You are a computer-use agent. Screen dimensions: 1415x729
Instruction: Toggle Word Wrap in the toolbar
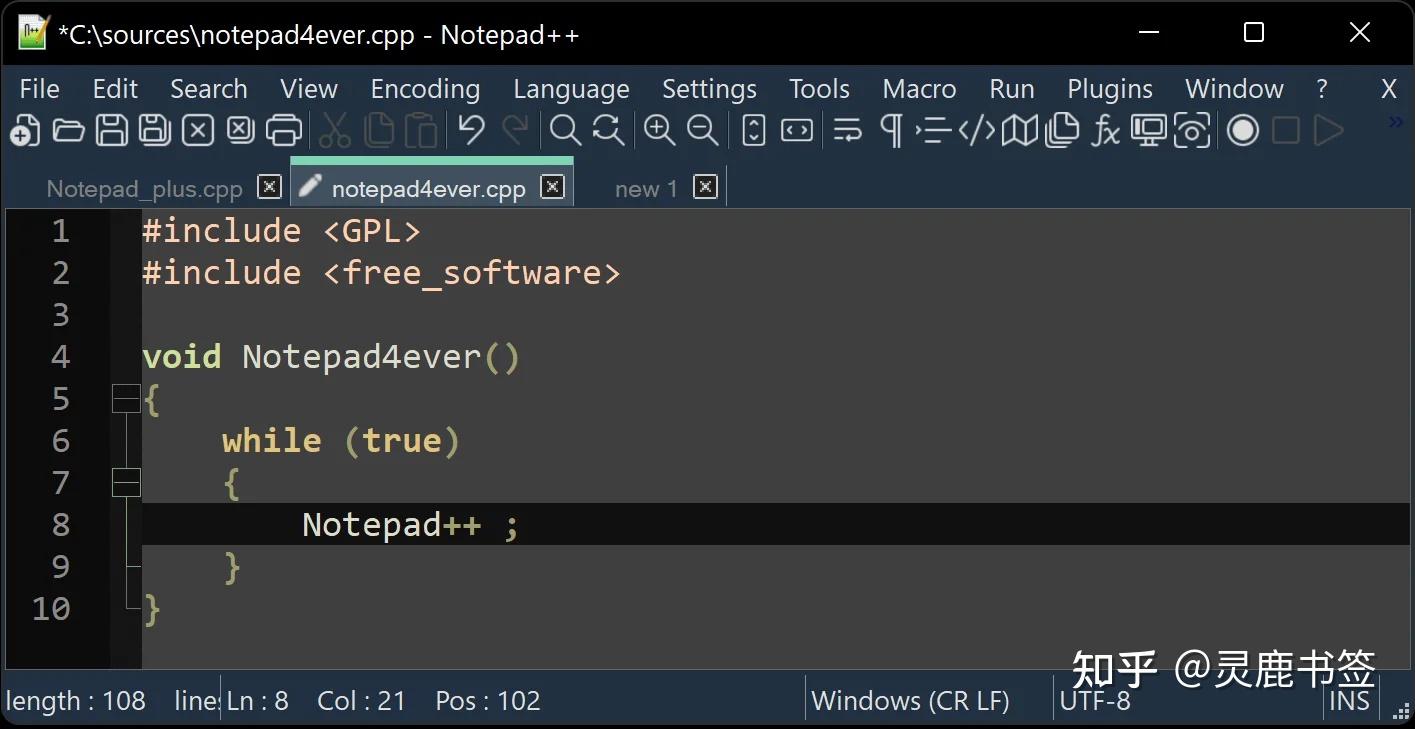847,130
